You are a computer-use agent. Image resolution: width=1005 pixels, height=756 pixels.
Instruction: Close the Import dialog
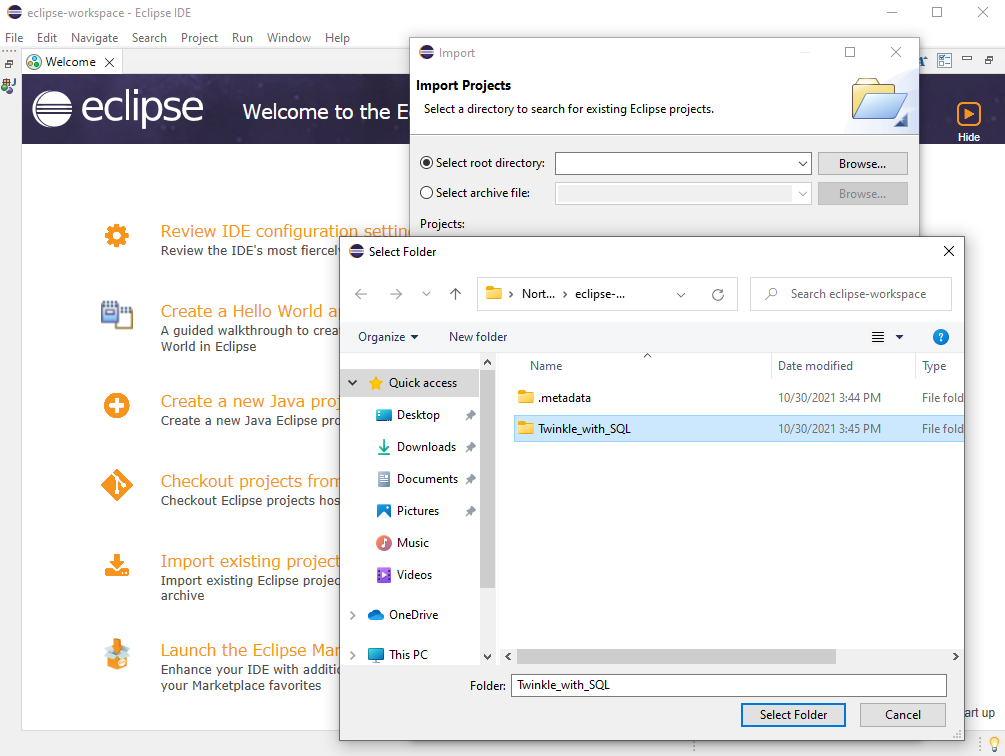point(896,52)
